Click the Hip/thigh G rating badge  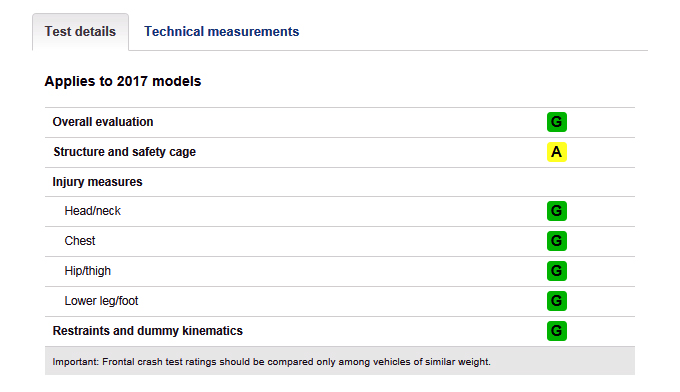[556, 271]
